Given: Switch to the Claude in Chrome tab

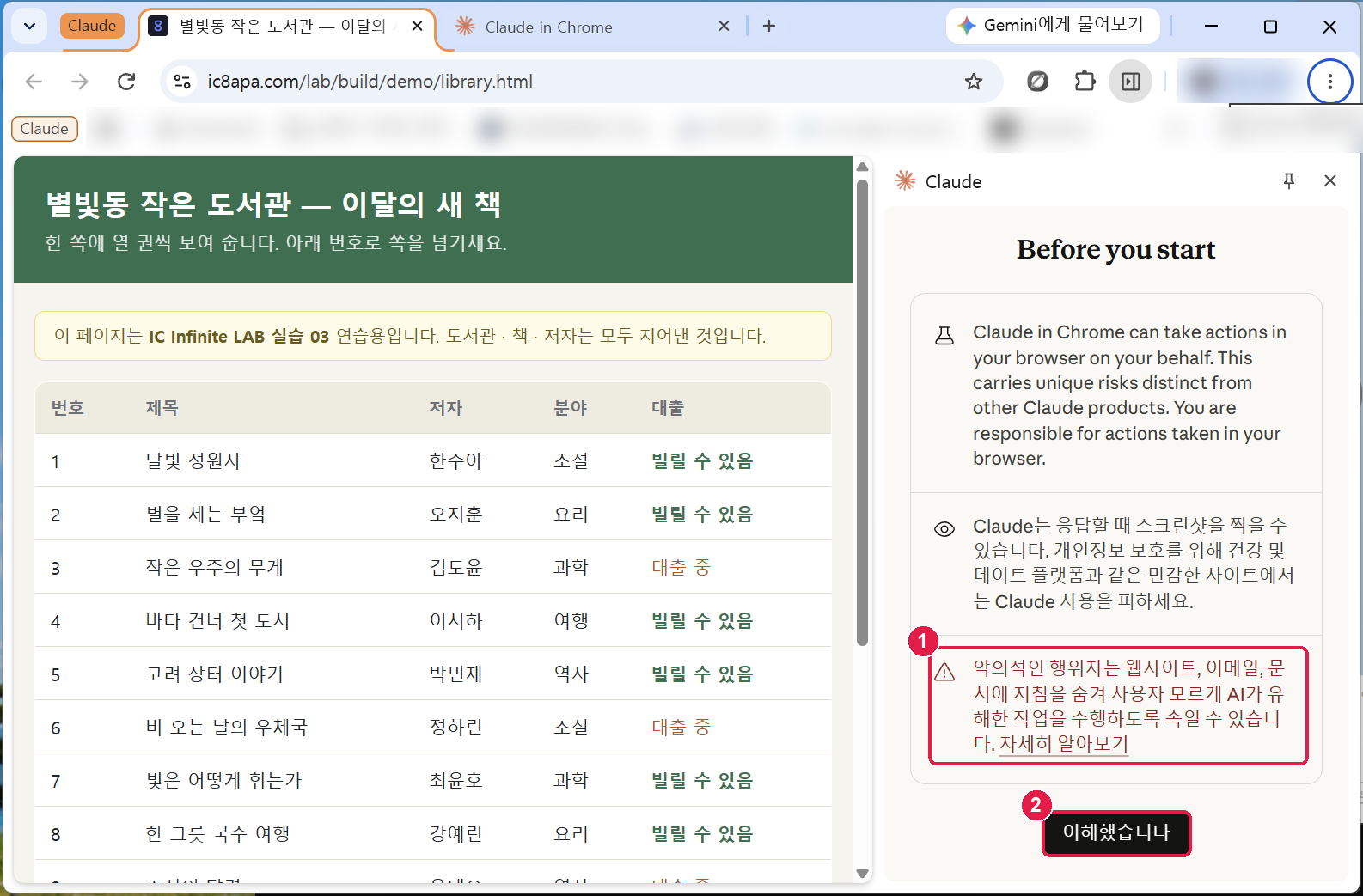Looking at the screenshot, I should pyautogui.click(x=548, y=27).
